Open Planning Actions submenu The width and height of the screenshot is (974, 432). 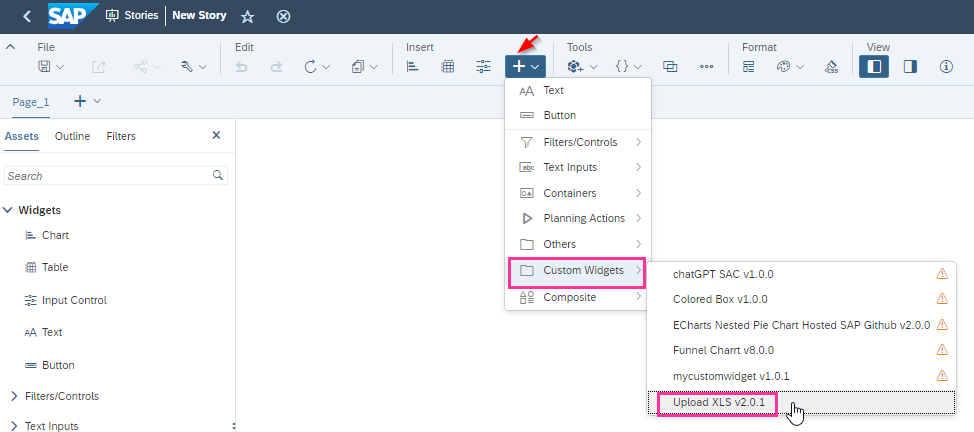pyautogui.click(x=578, y=219)
